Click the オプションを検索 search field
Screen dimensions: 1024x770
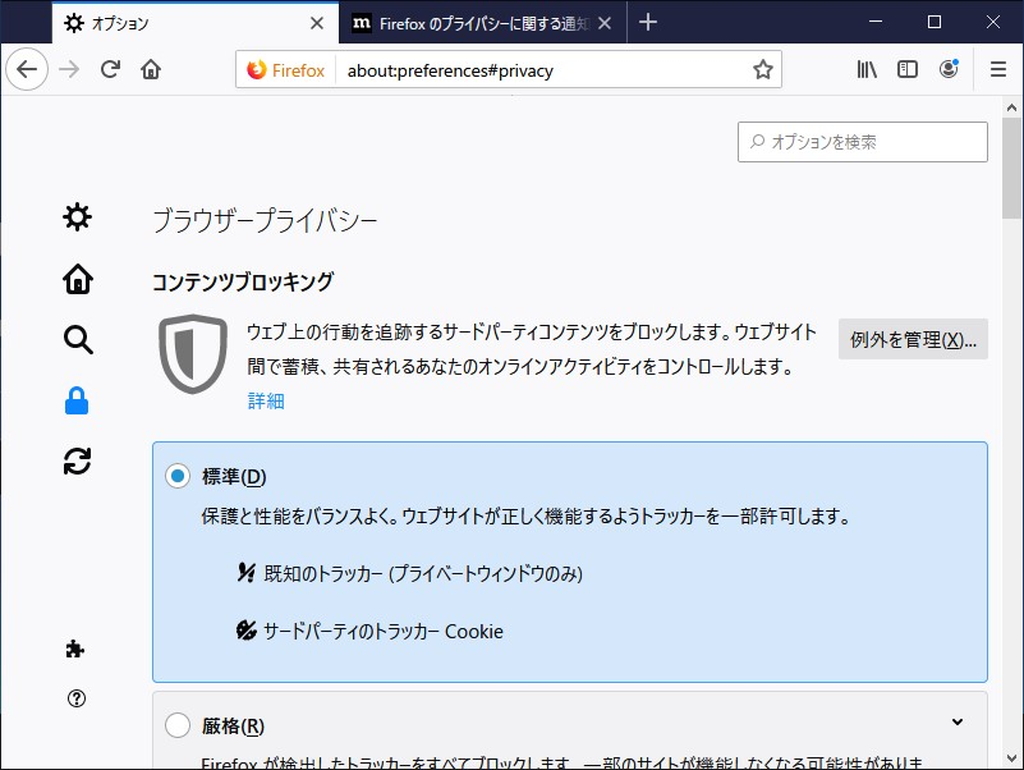(x=862, y=142)
